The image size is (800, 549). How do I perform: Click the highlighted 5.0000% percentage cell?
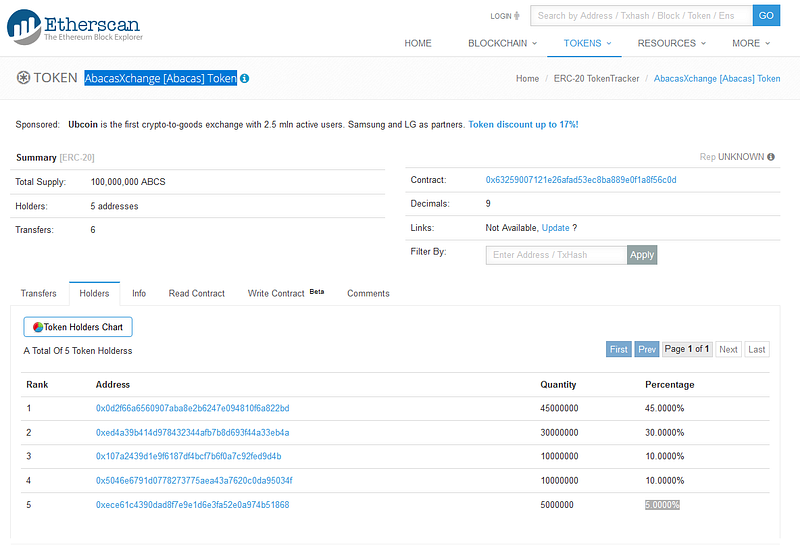662,505
